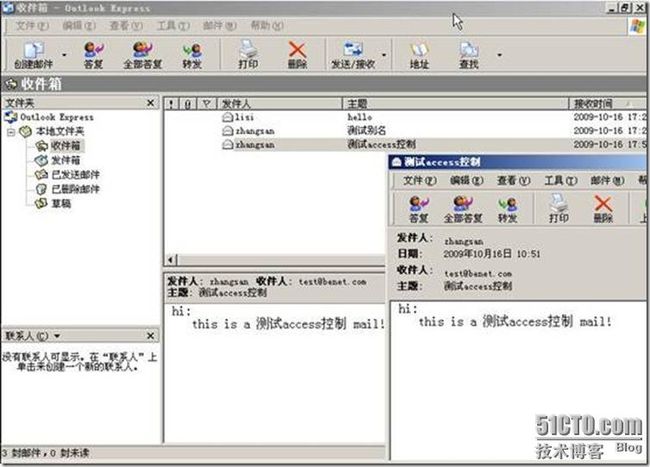Image resolution: width=650 pixels, height=467 pixels.
Task: Click recipient test@benet.com in message window
Action: (478, 273)
